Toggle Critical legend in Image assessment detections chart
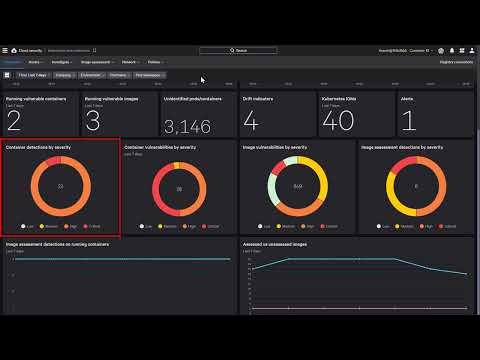Image resolution: width=480 pixels, height=360 pixels. pos(447,226)
